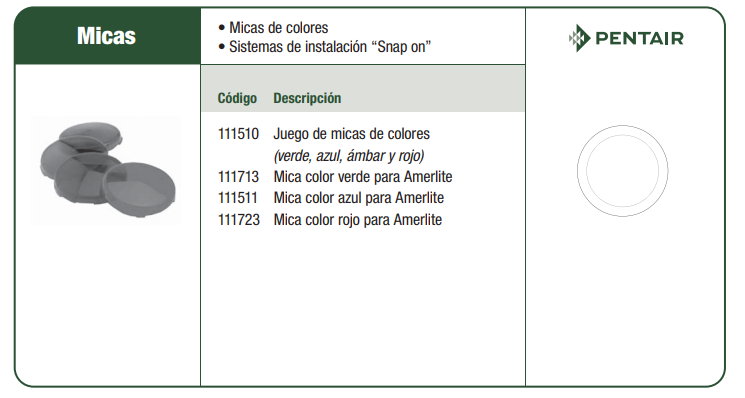The width and height of the screenshot is (745, 398).
Task: Click the italic color list verde, azul, ámbar
Action: 349,156
